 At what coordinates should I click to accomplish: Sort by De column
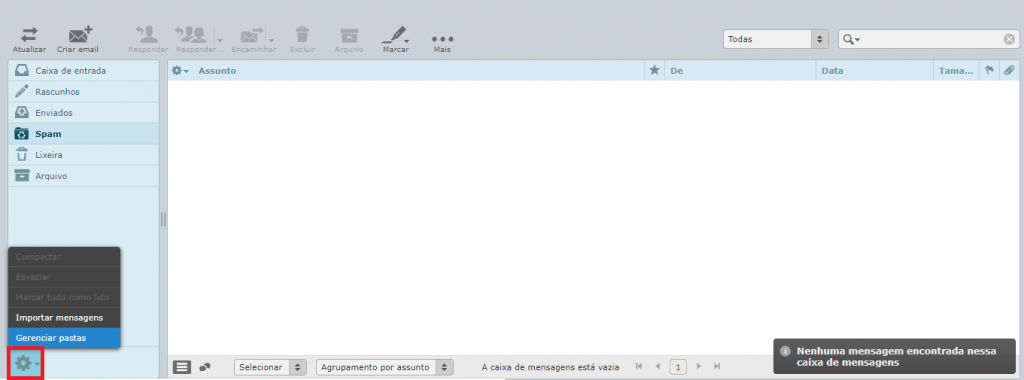pyautogui.click(x=677, y=71)
